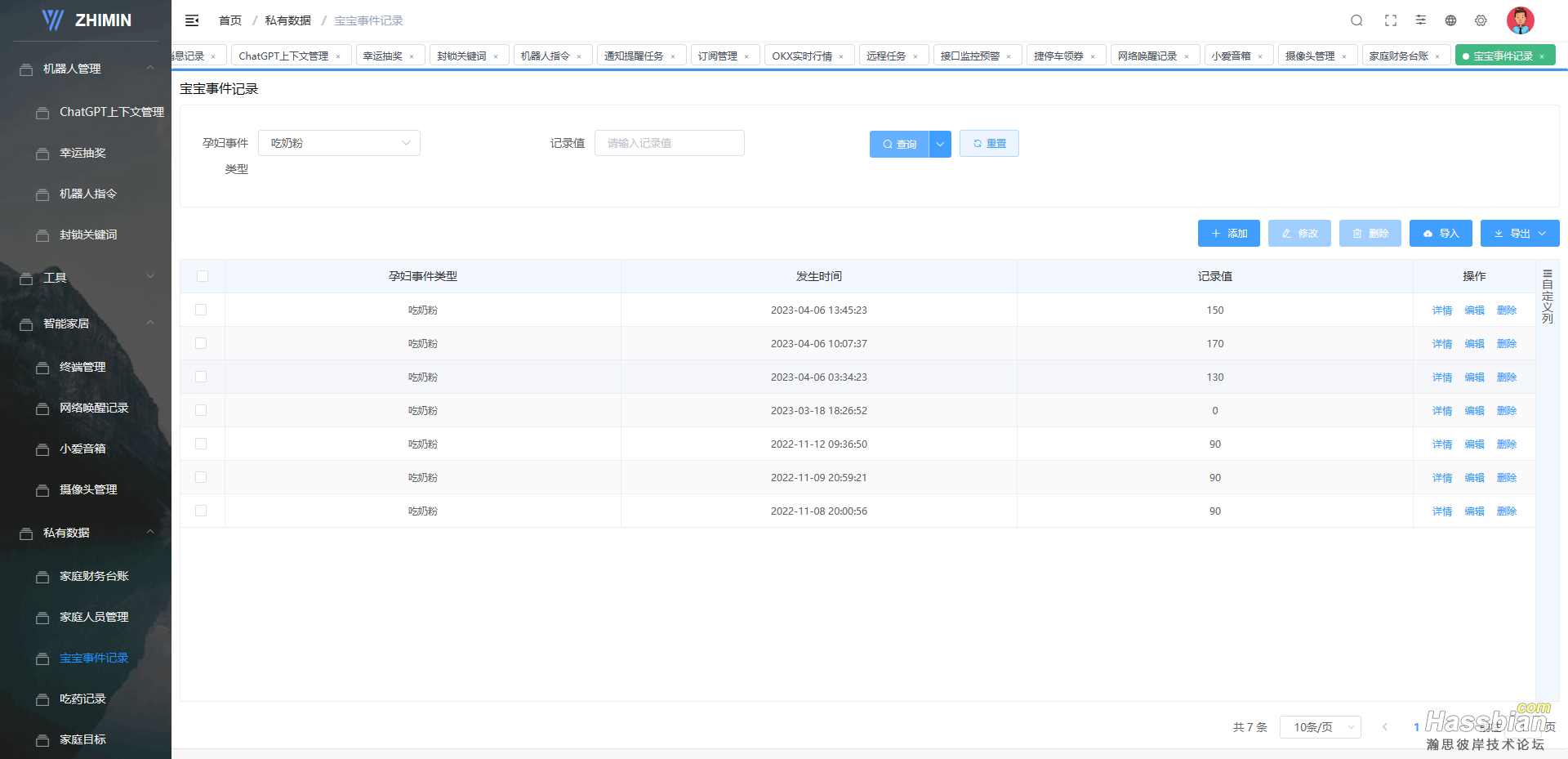Close the ChatGPT上下文管理 tab
The image size is (1568, 759).
pyautogui.click(x=338, y=56)
